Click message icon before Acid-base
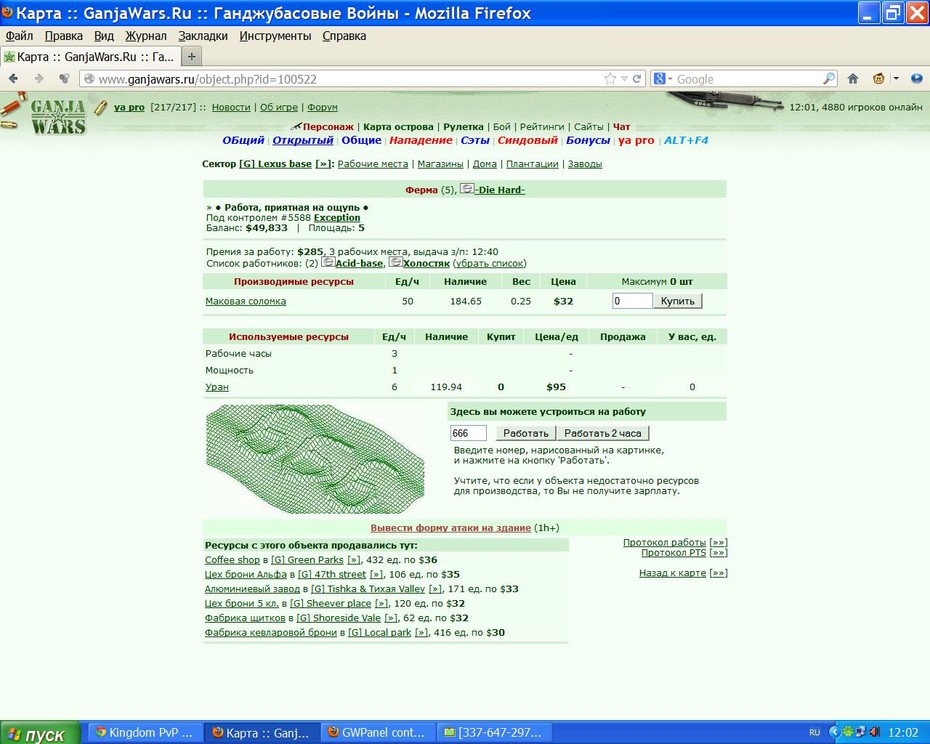 click(328, 262)
